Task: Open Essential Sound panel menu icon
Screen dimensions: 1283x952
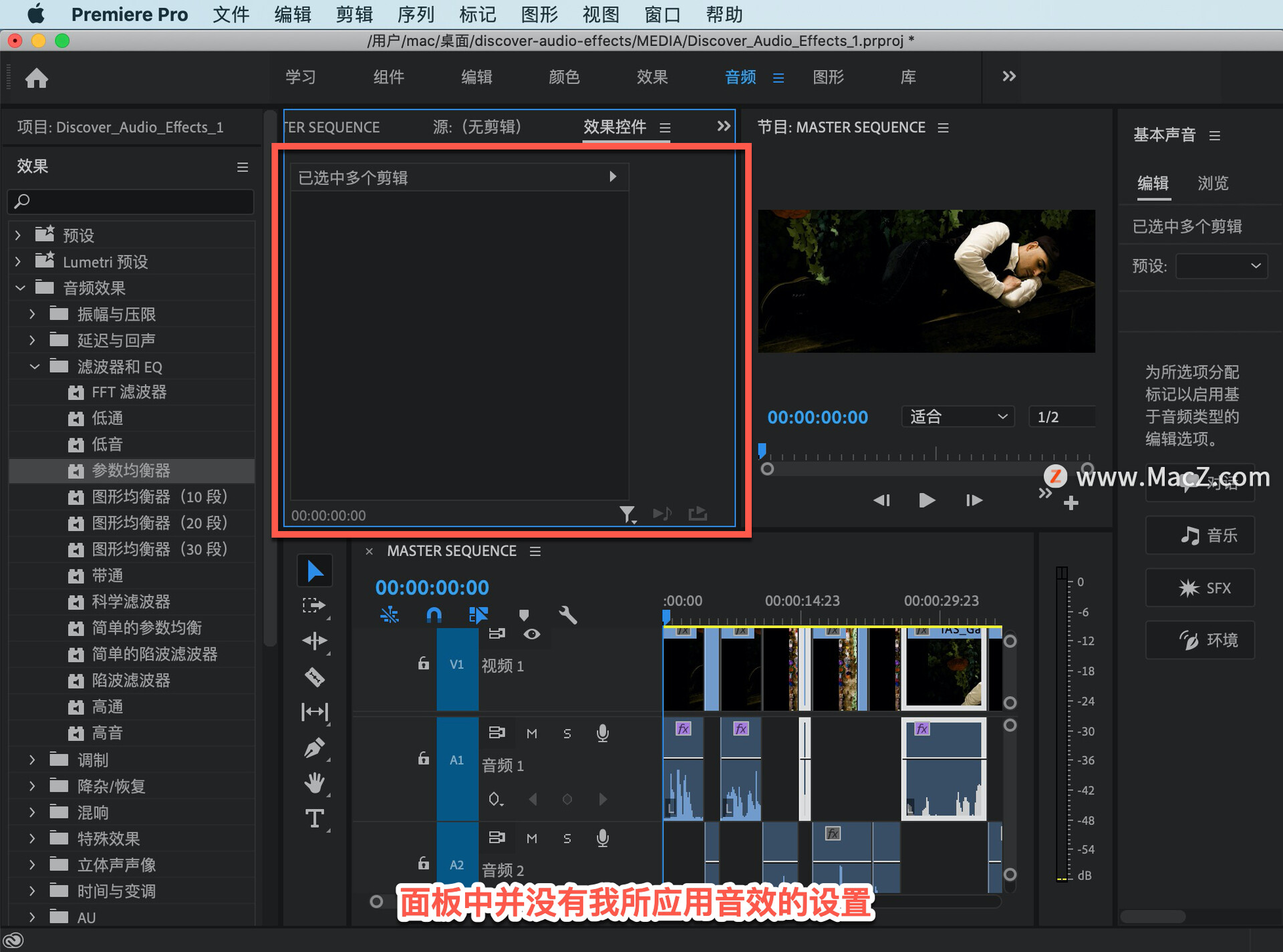Action: pyautogui.click(x=1215, y=136)
